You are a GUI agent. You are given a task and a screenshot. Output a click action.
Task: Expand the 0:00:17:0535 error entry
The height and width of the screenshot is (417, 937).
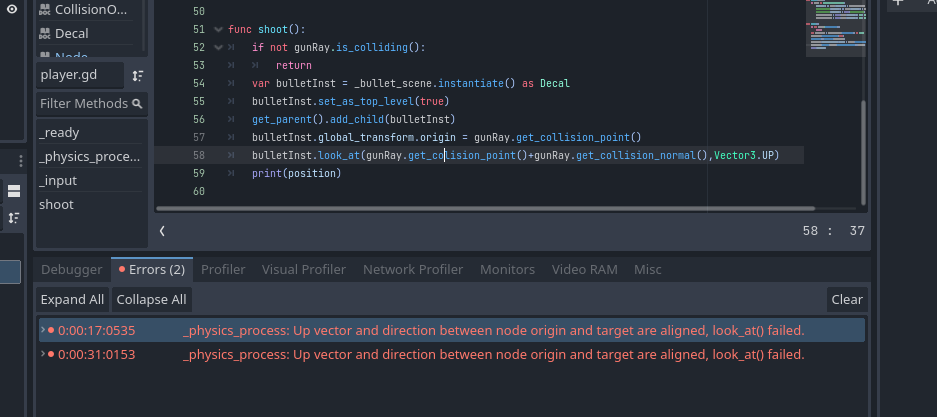[x=43, y=329]
